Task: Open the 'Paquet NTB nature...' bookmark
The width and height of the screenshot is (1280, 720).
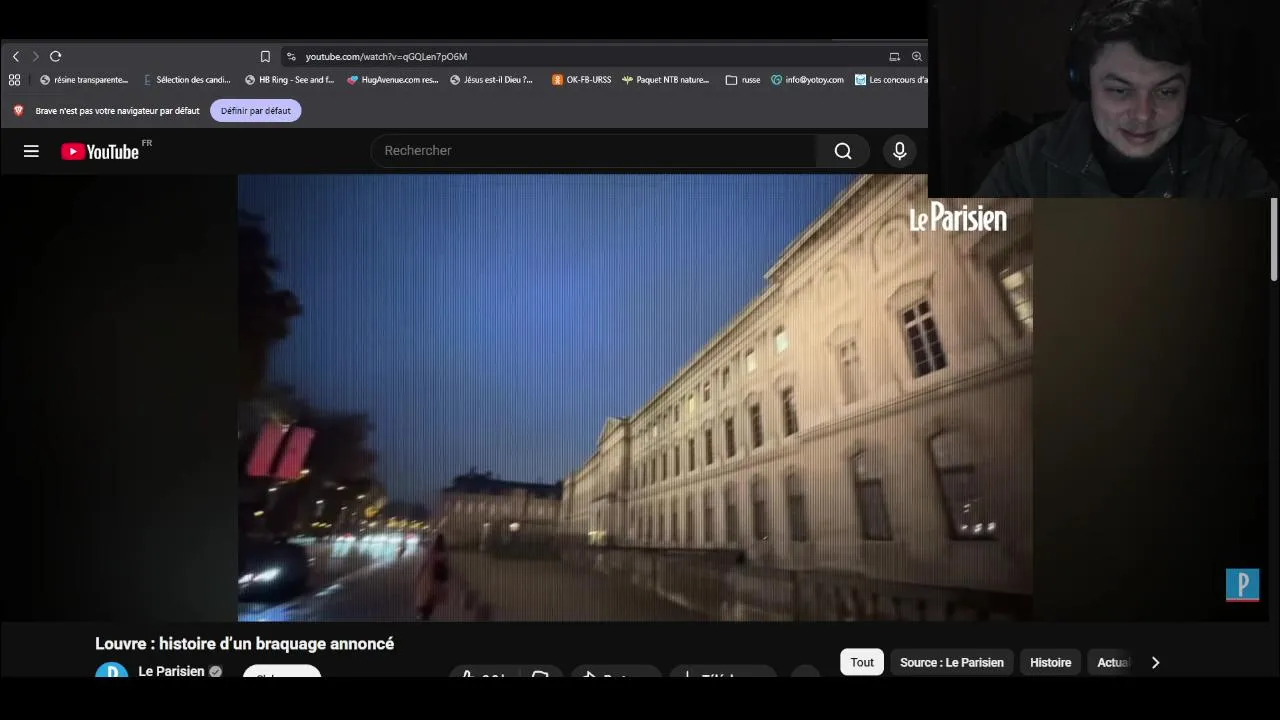Action: pyautogui.click(x=665, y=80)
